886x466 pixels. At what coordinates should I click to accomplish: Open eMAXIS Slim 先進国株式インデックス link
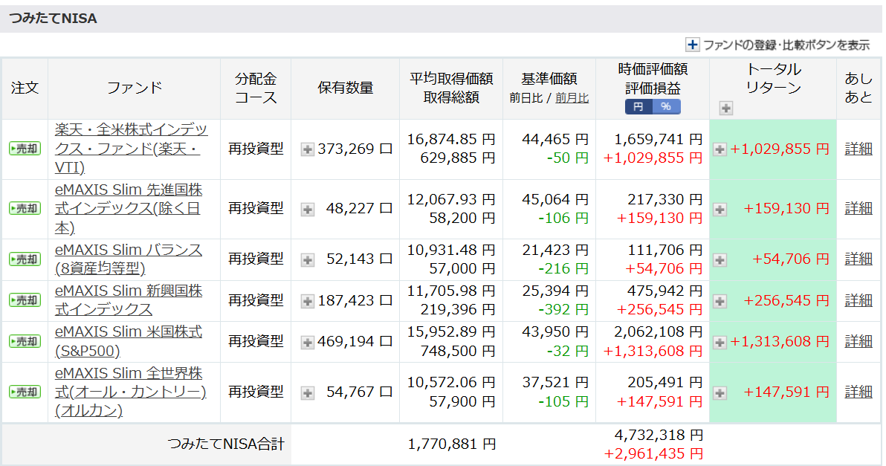click(128, 208)
